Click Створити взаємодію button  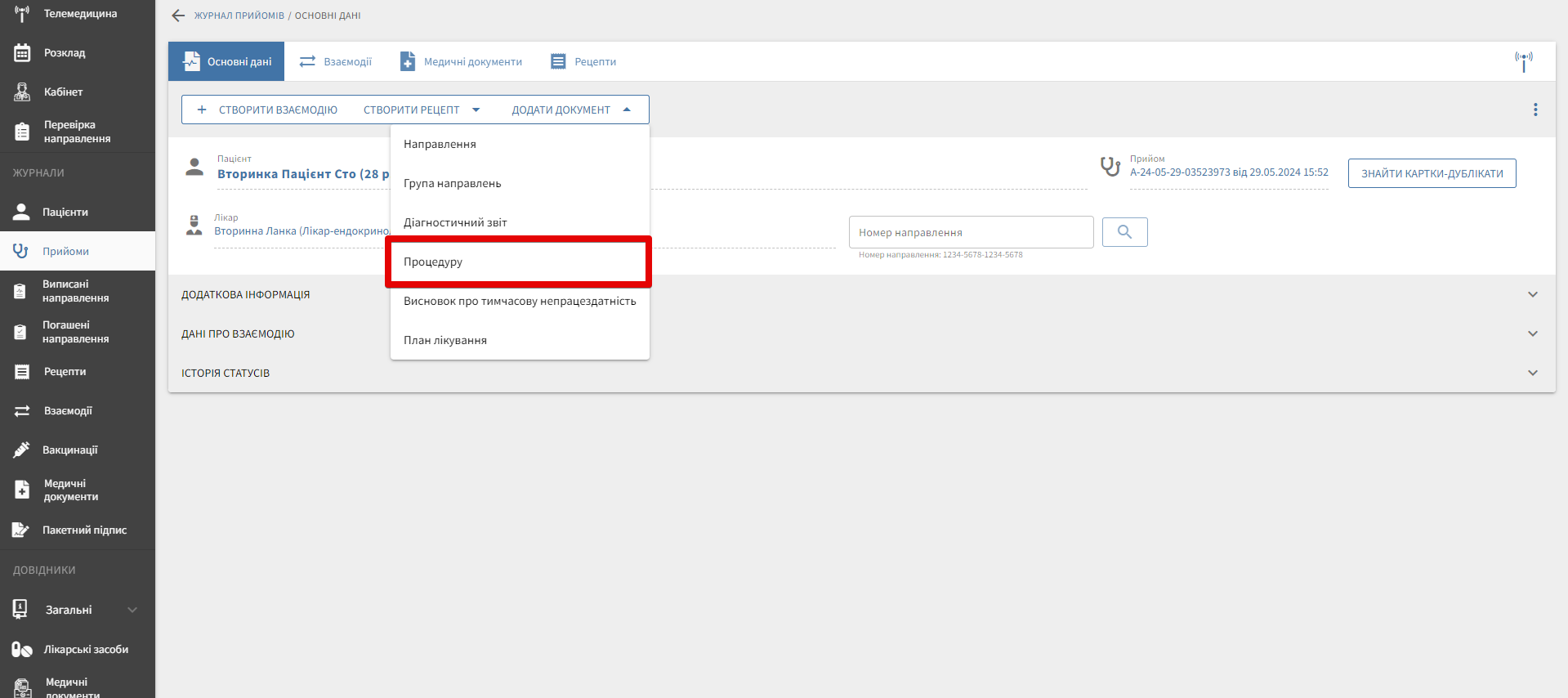click(268, 110)
